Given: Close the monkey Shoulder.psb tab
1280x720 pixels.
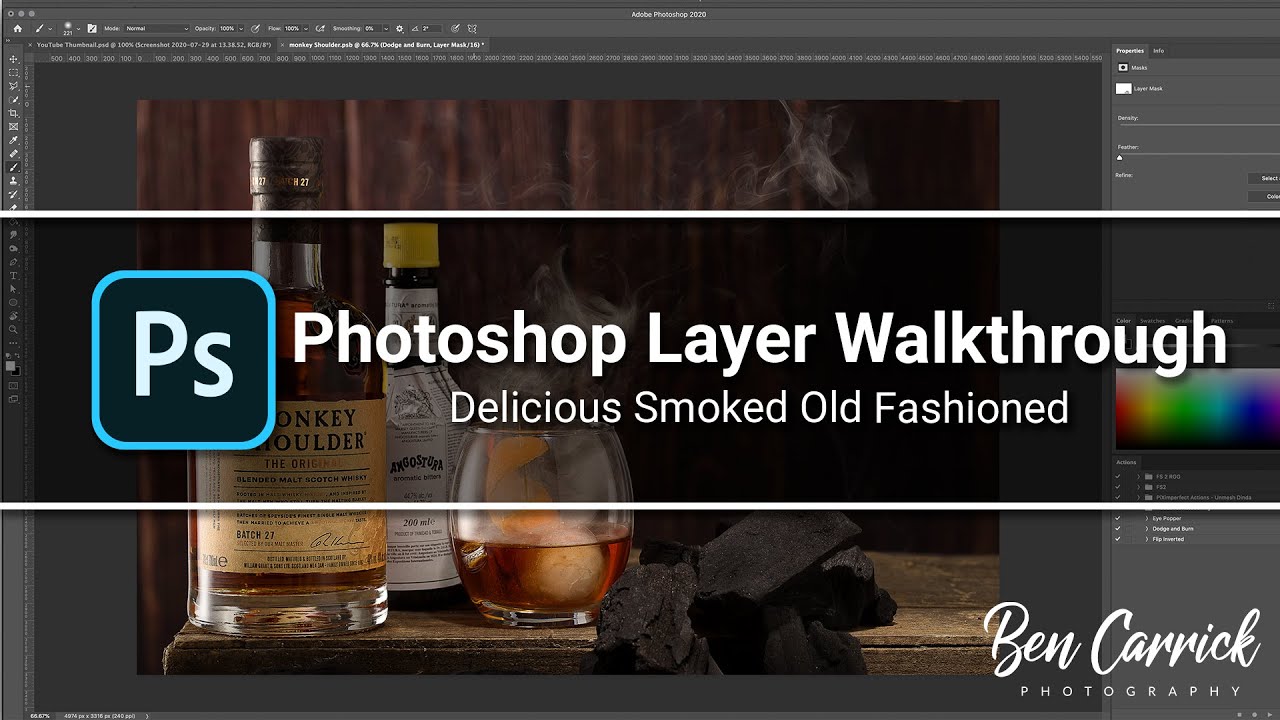Looking at the screenshot, I should coord(283,45).
